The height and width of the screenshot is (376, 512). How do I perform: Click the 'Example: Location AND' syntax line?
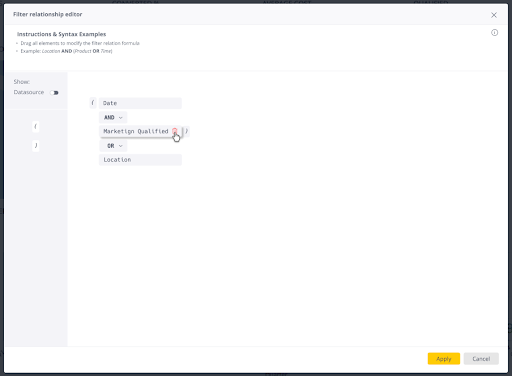coord(66,51)
